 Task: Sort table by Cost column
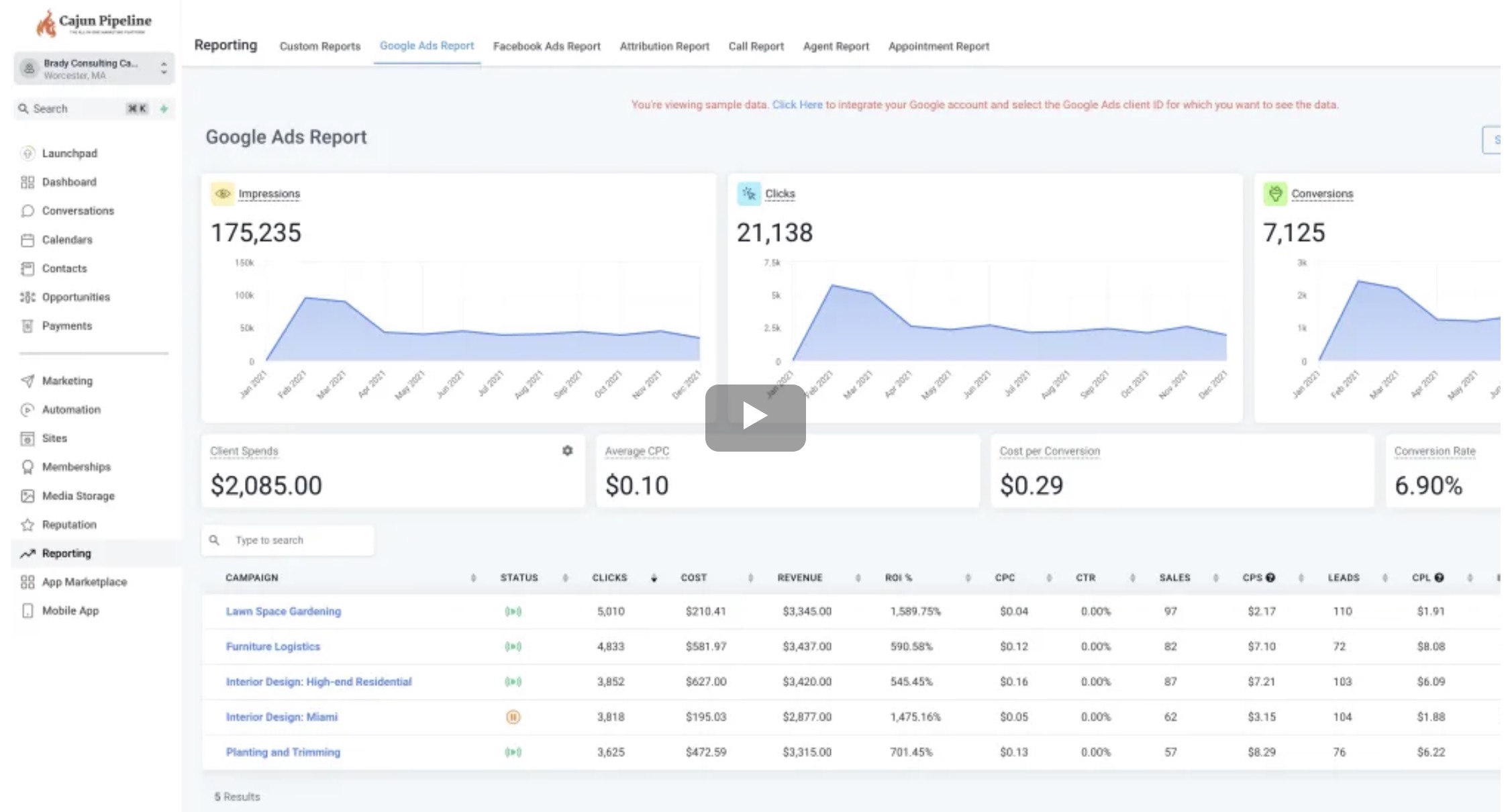click(x=750, y=578)
